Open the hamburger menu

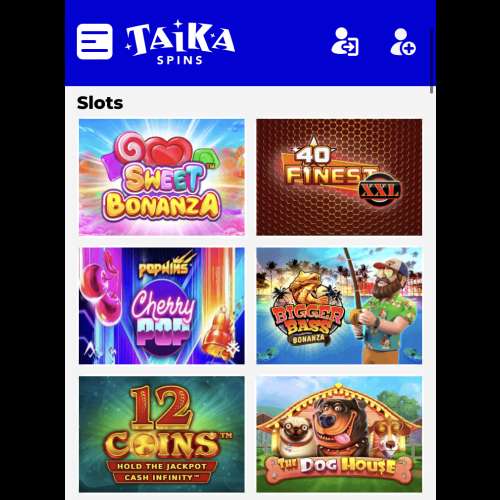[95, 42]
